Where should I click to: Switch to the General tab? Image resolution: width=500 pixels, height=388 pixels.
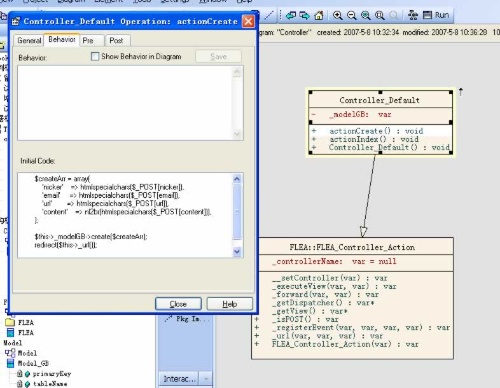pyautogui.click(x=29, y=41)
